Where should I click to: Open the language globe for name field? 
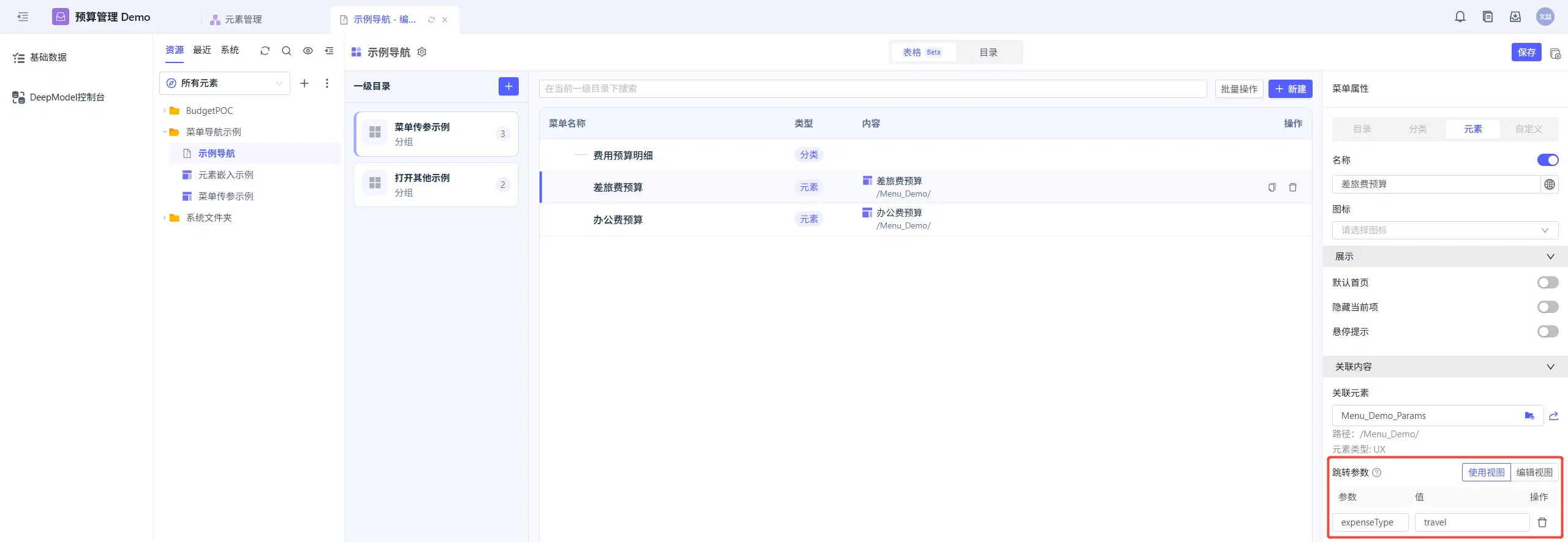[x=1550, y=184]
